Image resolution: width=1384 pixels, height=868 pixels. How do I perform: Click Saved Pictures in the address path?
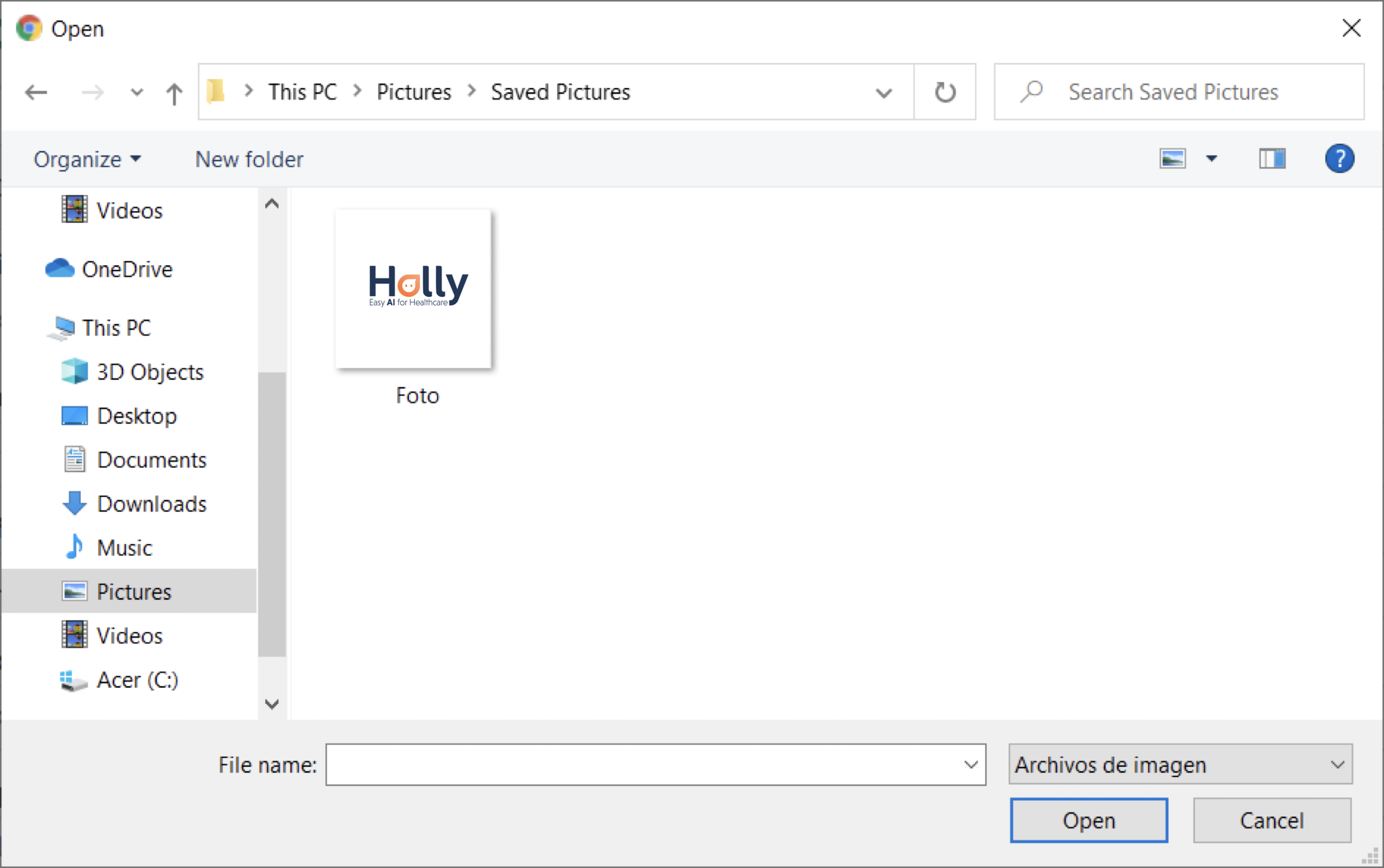click(x=560, y=92)
